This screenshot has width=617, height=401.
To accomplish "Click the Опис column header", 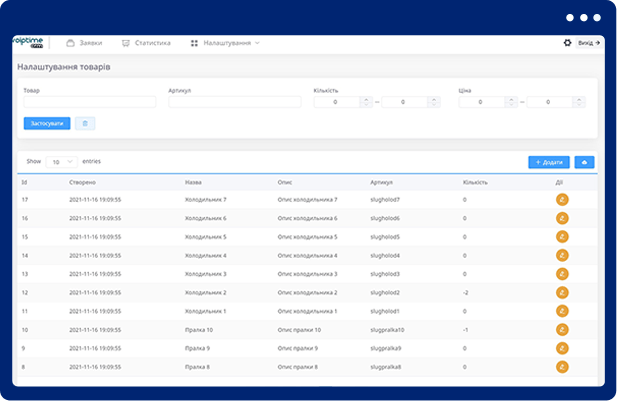I will coord(284,182).
